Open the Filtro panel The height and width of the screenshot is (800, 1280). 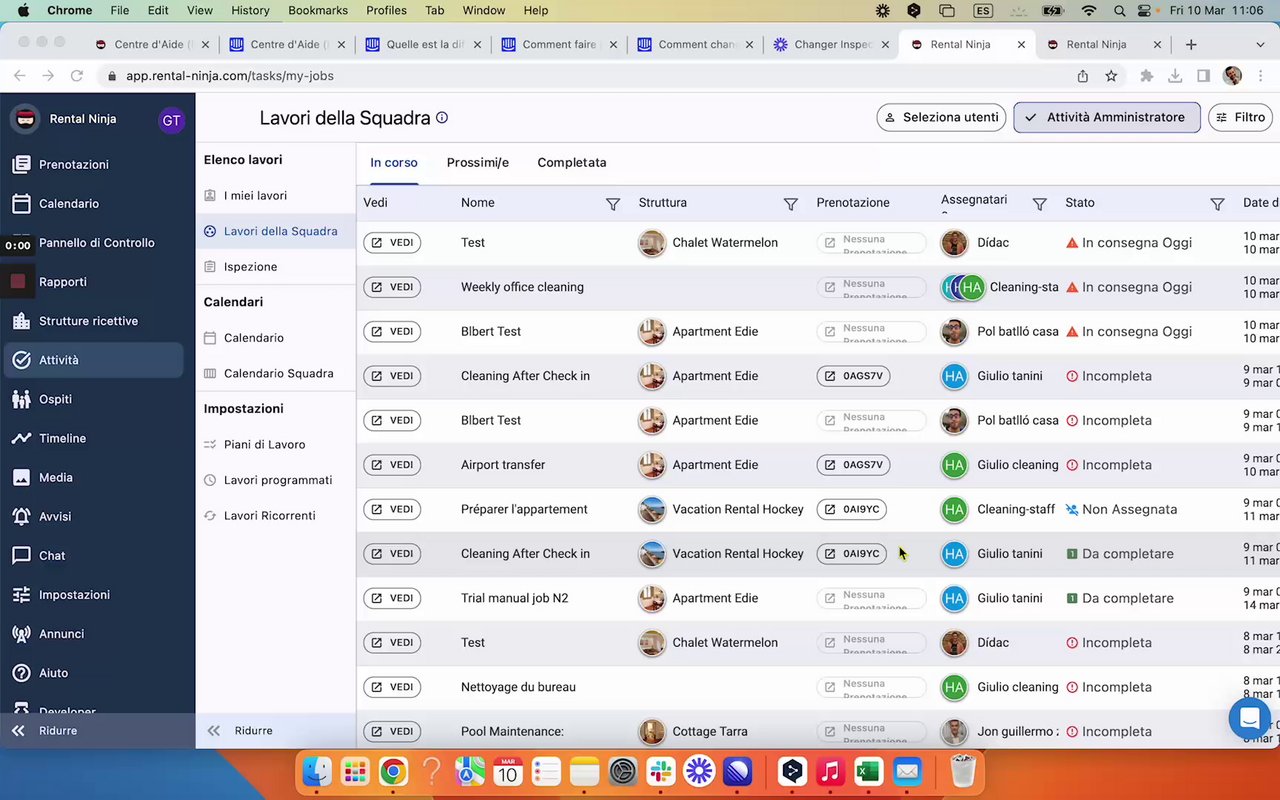coord(1240,117)
